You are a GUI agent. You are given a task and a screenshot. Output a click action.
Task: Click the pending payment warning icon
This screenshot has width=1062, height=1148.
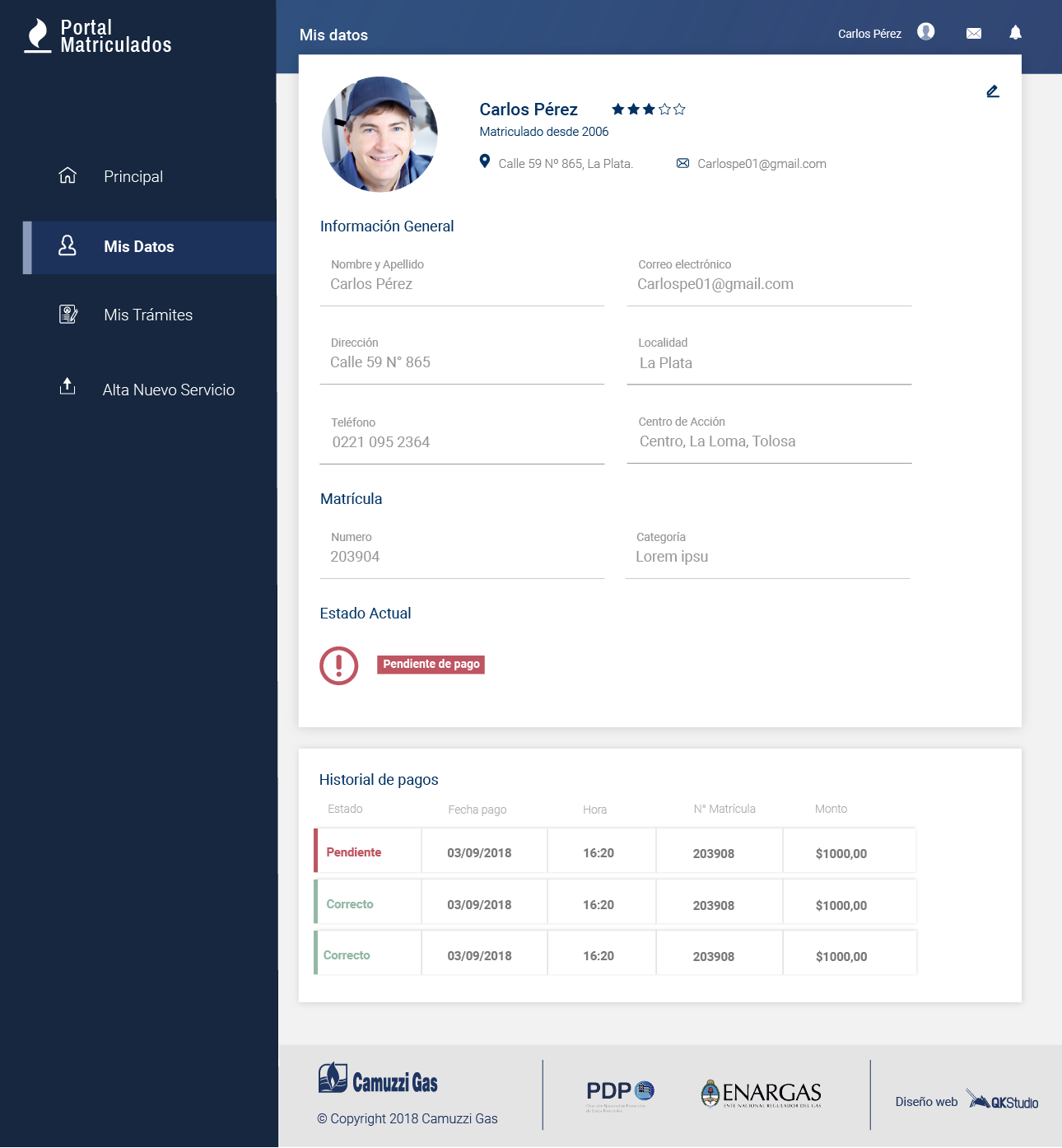339,665
